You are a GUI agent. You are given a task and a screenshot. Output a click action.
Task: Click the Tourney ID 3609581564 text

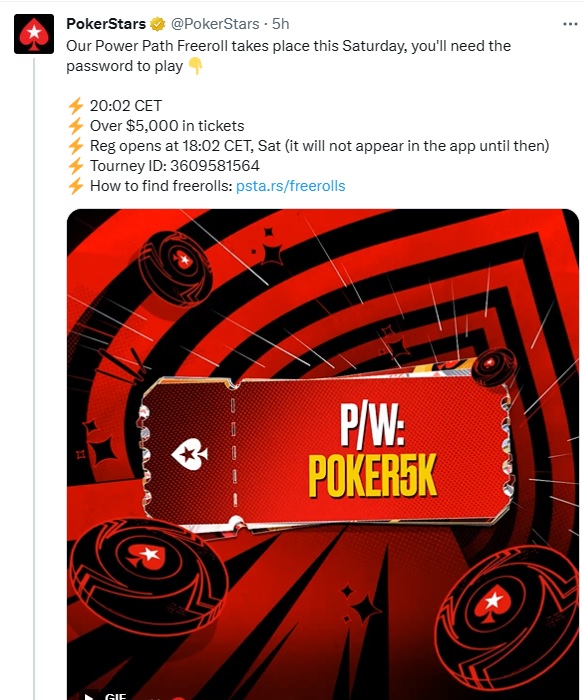[175, 166]
